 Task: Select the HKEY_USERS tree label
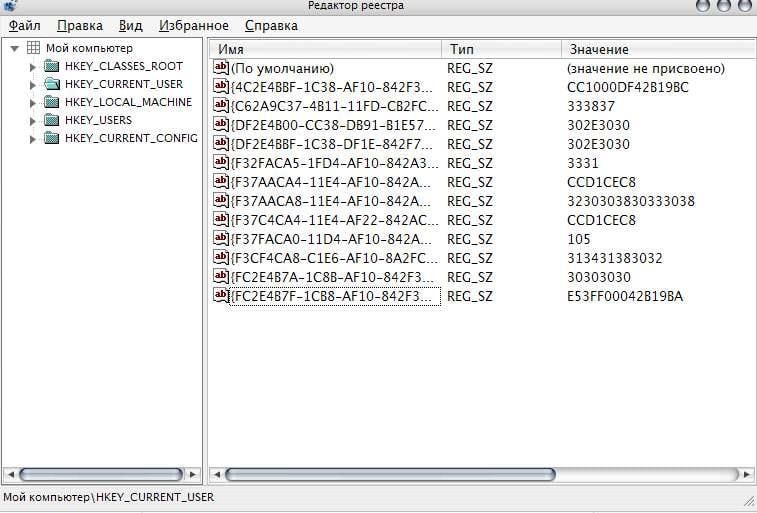coord(98,120)
